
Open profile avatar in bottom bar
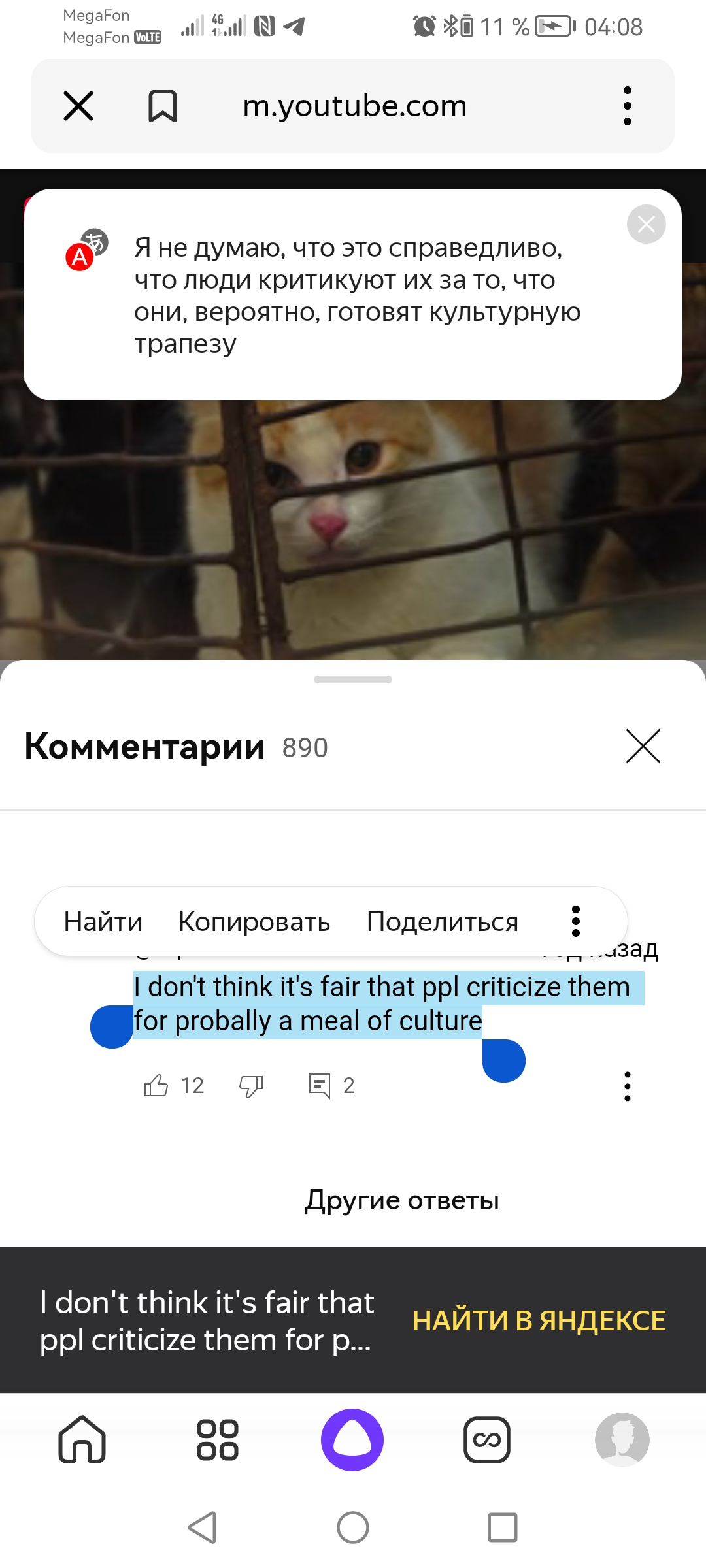point(622,1439)
